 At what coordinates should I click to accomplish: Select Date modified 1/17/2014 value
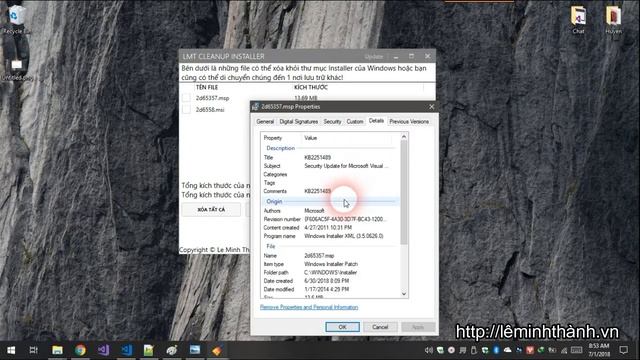327,289
